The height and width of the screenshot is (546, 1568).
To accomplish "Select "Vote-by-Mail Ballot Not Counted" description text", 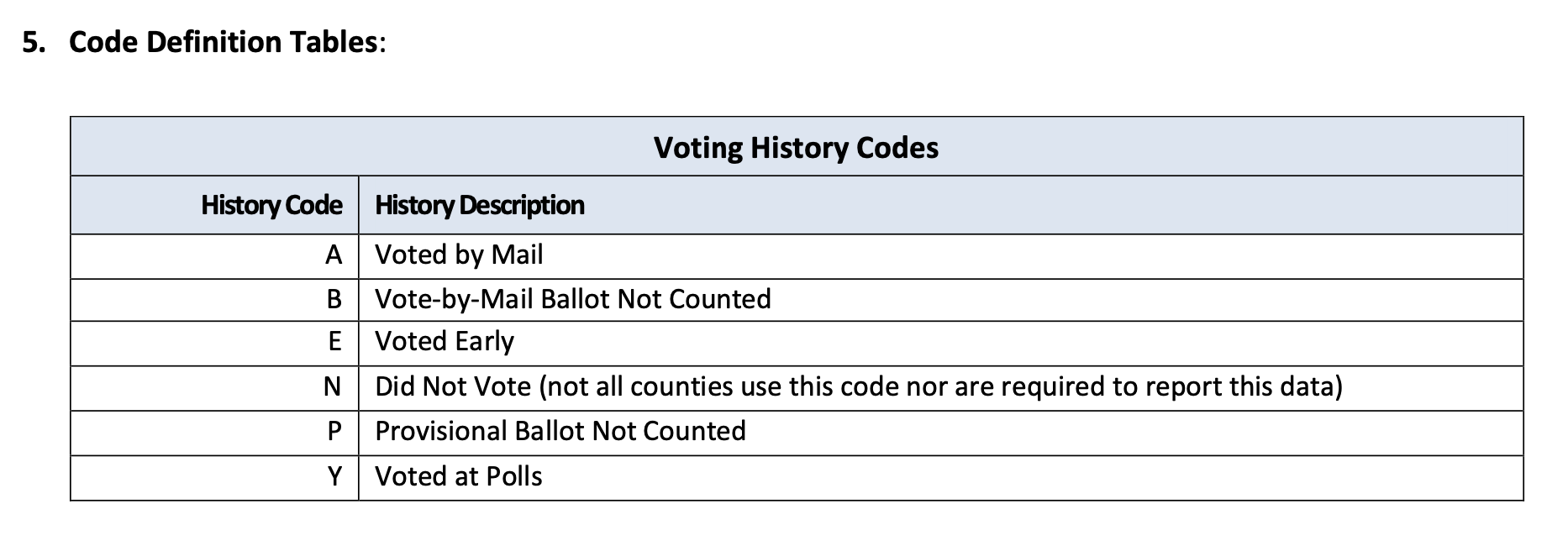I will pyautogui.click(x=572, y=299).
